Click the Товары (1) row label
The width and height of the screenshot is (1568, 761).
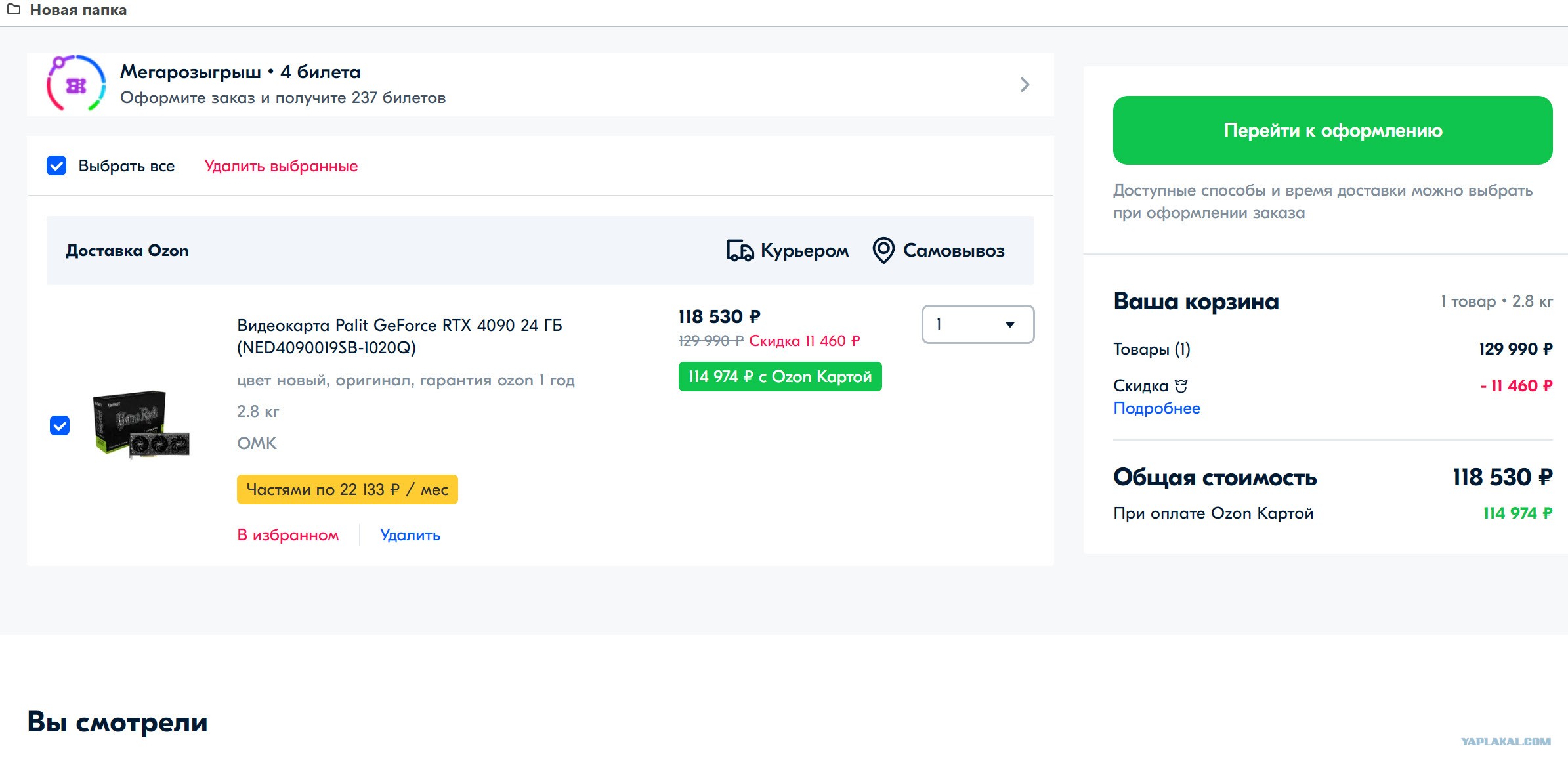pos(1152,349)
